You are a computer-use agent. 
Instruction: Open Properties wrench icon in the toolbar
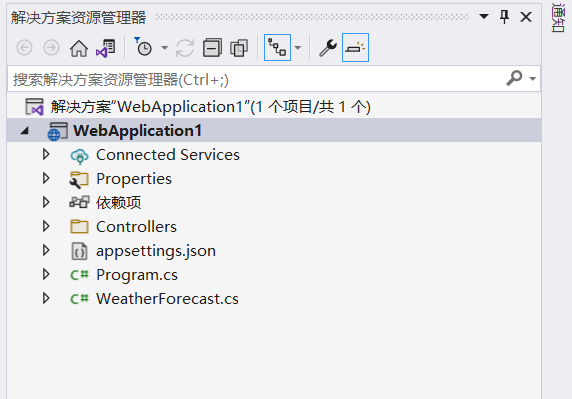[328, 48]
